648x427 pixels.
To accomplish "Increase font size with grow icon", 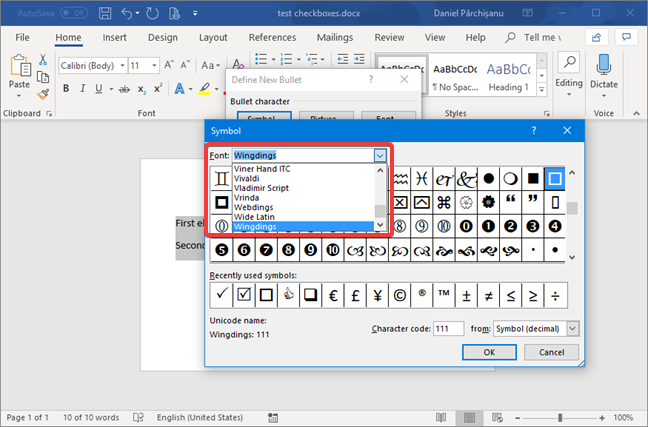I will coord(169,64).
